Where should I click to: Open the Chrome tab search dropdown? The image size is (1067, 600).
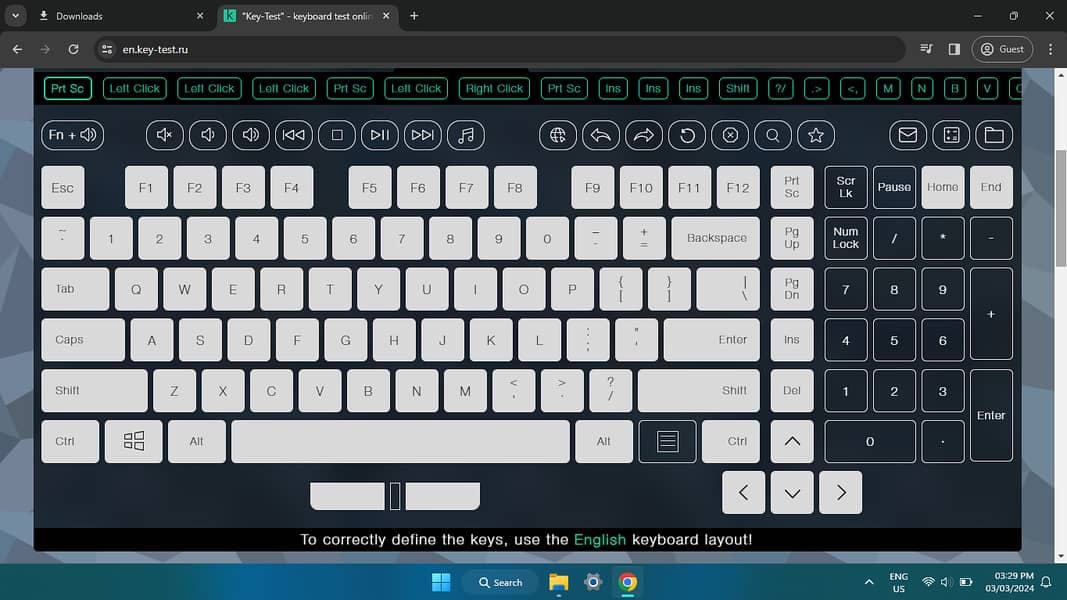(15, 16)
